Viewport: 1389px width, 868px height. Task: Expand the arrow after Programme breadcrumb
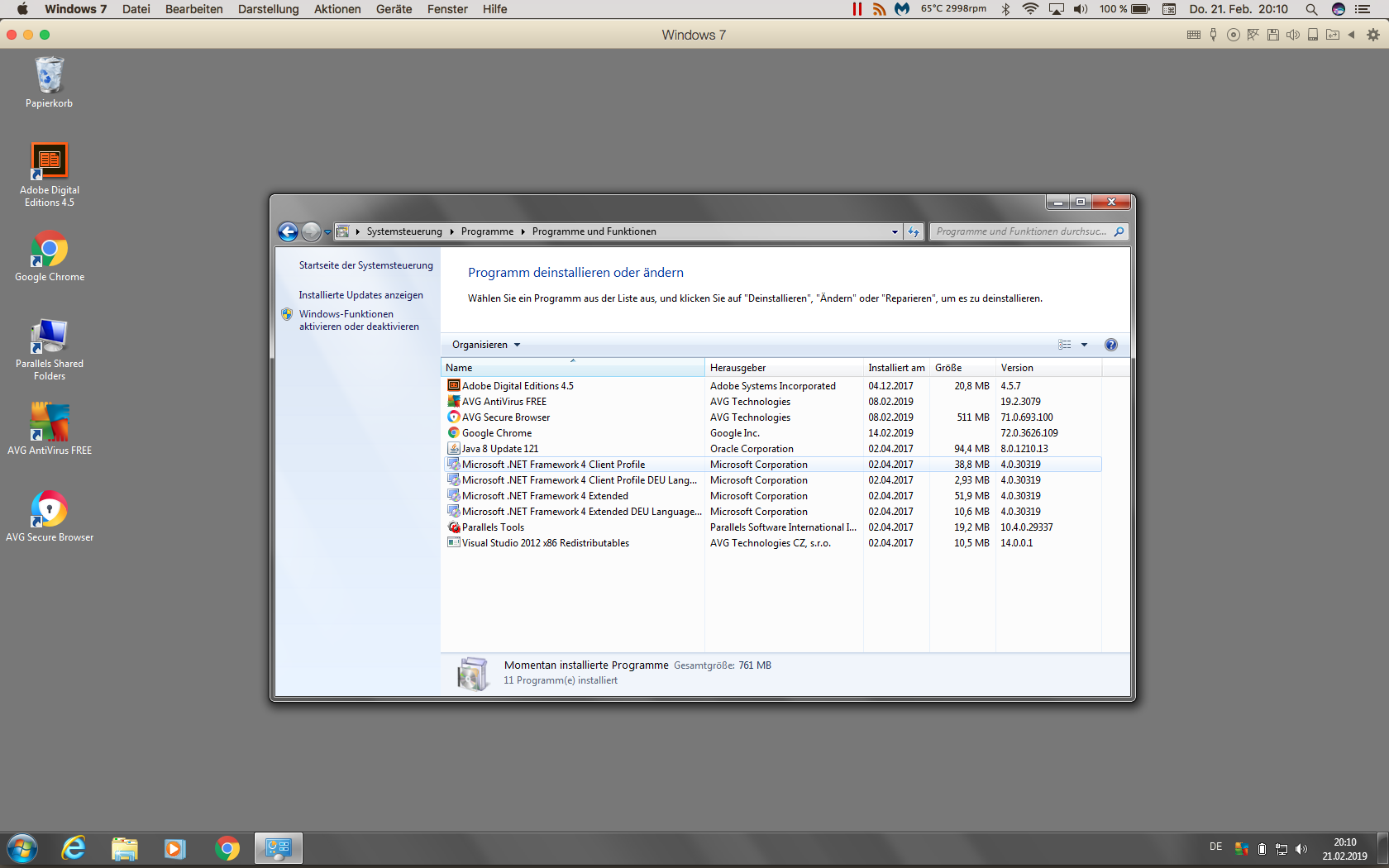point(523,232)
